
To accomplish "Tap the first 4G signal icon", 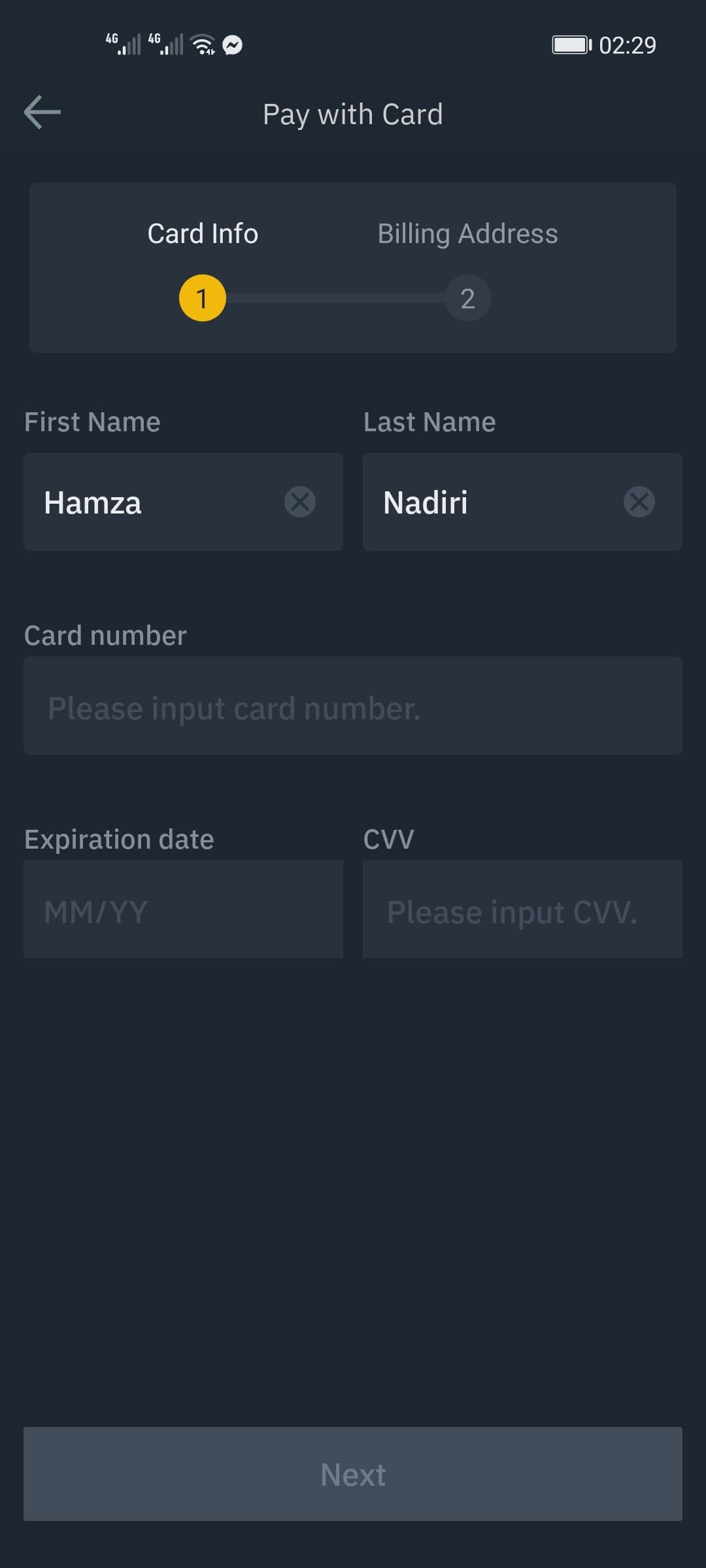I will (x=123, y=44).
